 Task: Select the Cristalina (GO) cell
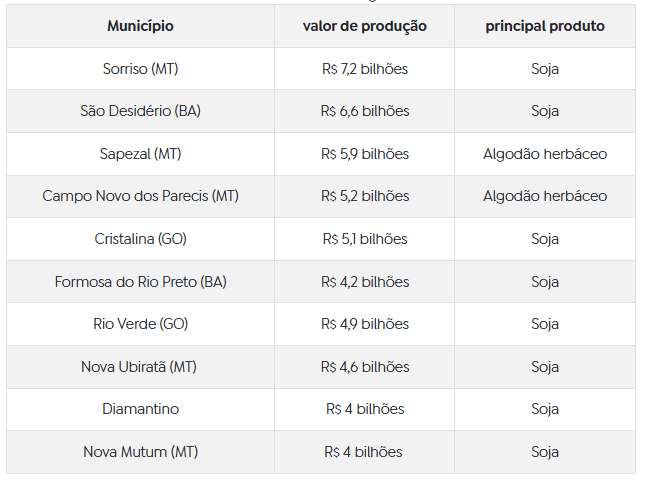tap(140, 239)
